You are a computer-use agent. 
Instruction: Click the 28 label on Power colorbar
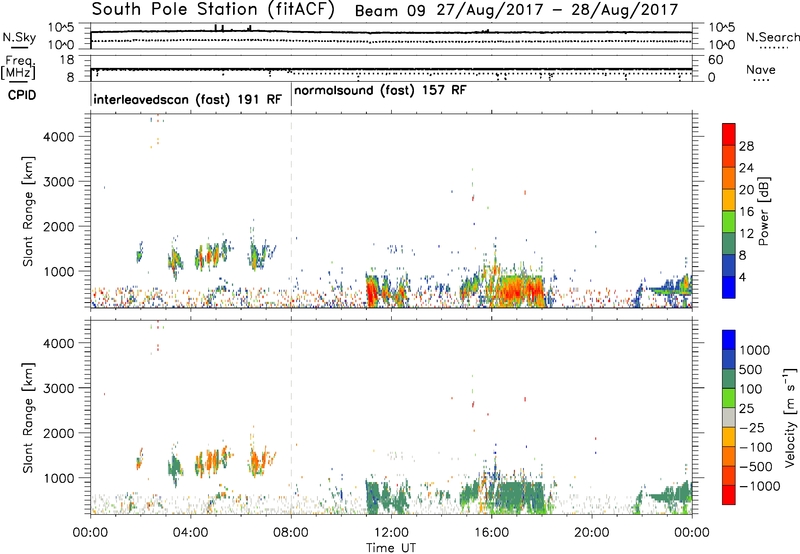[746, 146]
